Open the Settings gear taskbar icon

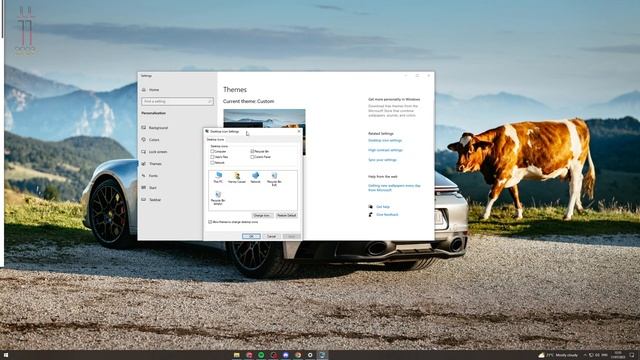310,355
